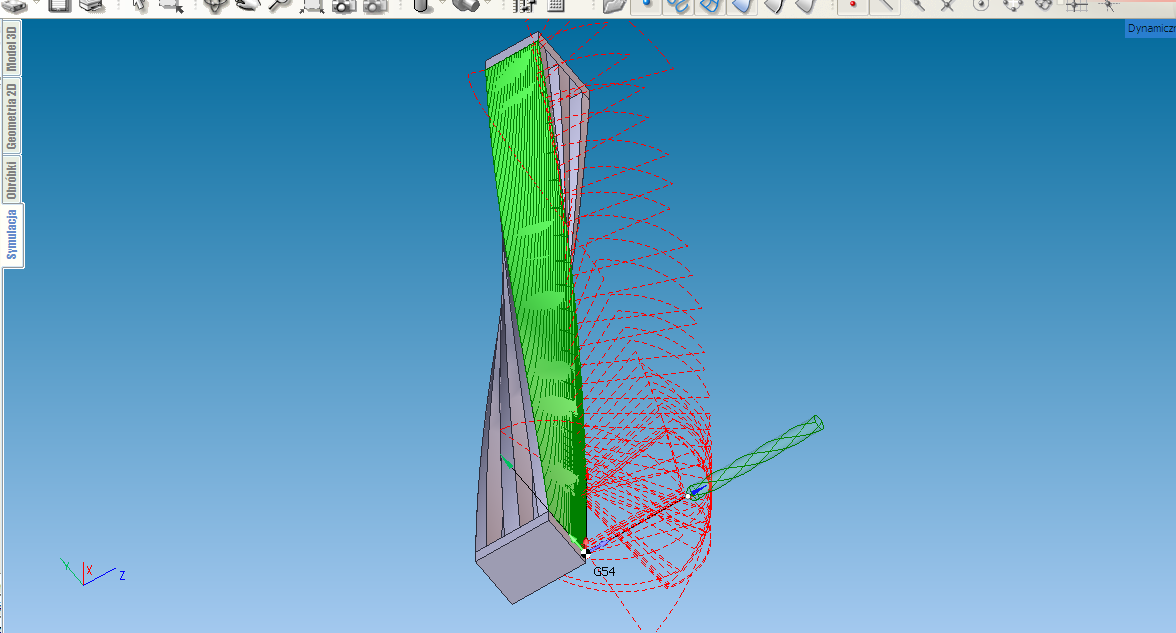Enable the endpoint snap icon
The width and height of the screenshot is (1176, 633).
pyautogui.click(x=916, y=5)
